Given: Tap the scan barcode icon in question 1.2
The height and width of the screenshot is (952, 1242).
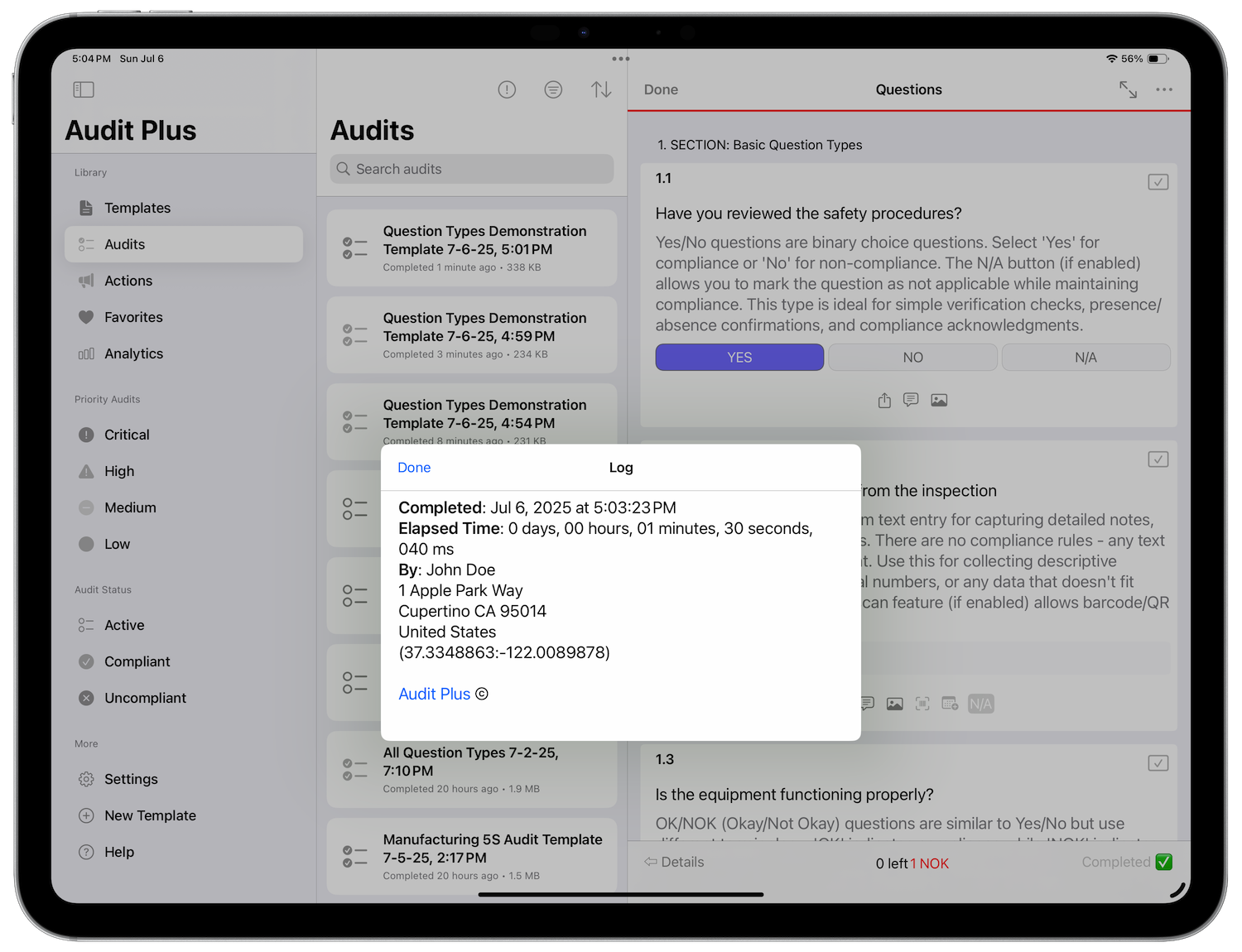Looking at the screenshot, I should [922, 704].
